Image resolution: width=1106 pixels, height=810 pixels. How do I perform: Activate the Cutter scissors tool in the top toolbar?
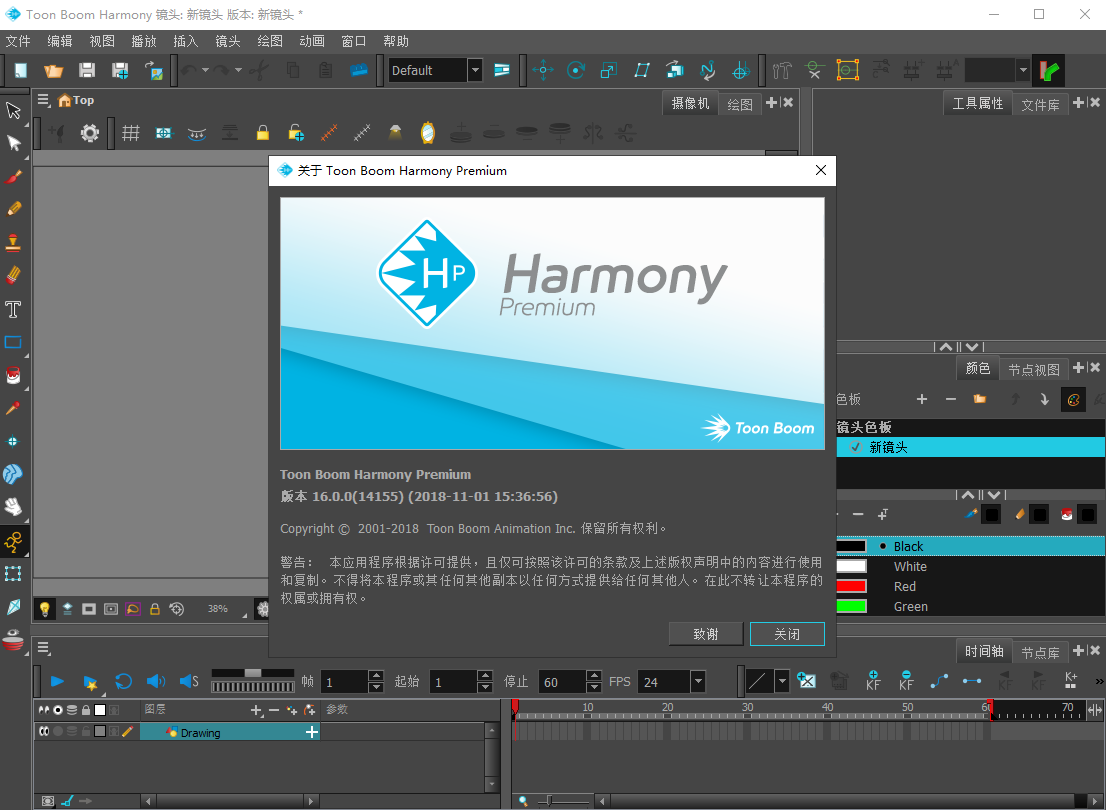[x=259, y=70]
